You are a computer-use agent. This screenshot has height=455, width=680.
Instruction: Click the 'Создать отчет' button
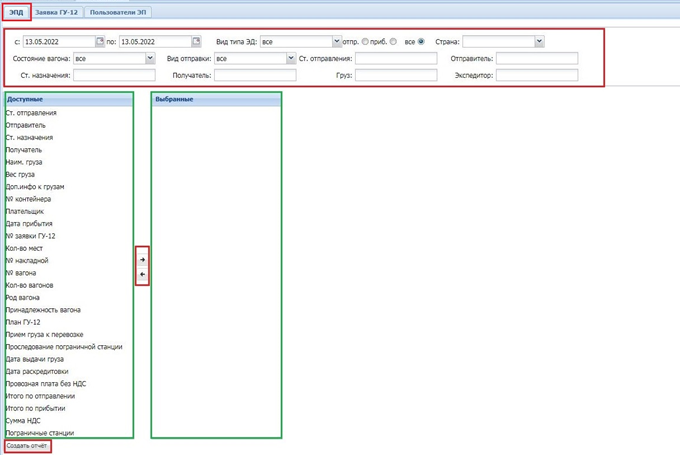[x=27, y=446]
